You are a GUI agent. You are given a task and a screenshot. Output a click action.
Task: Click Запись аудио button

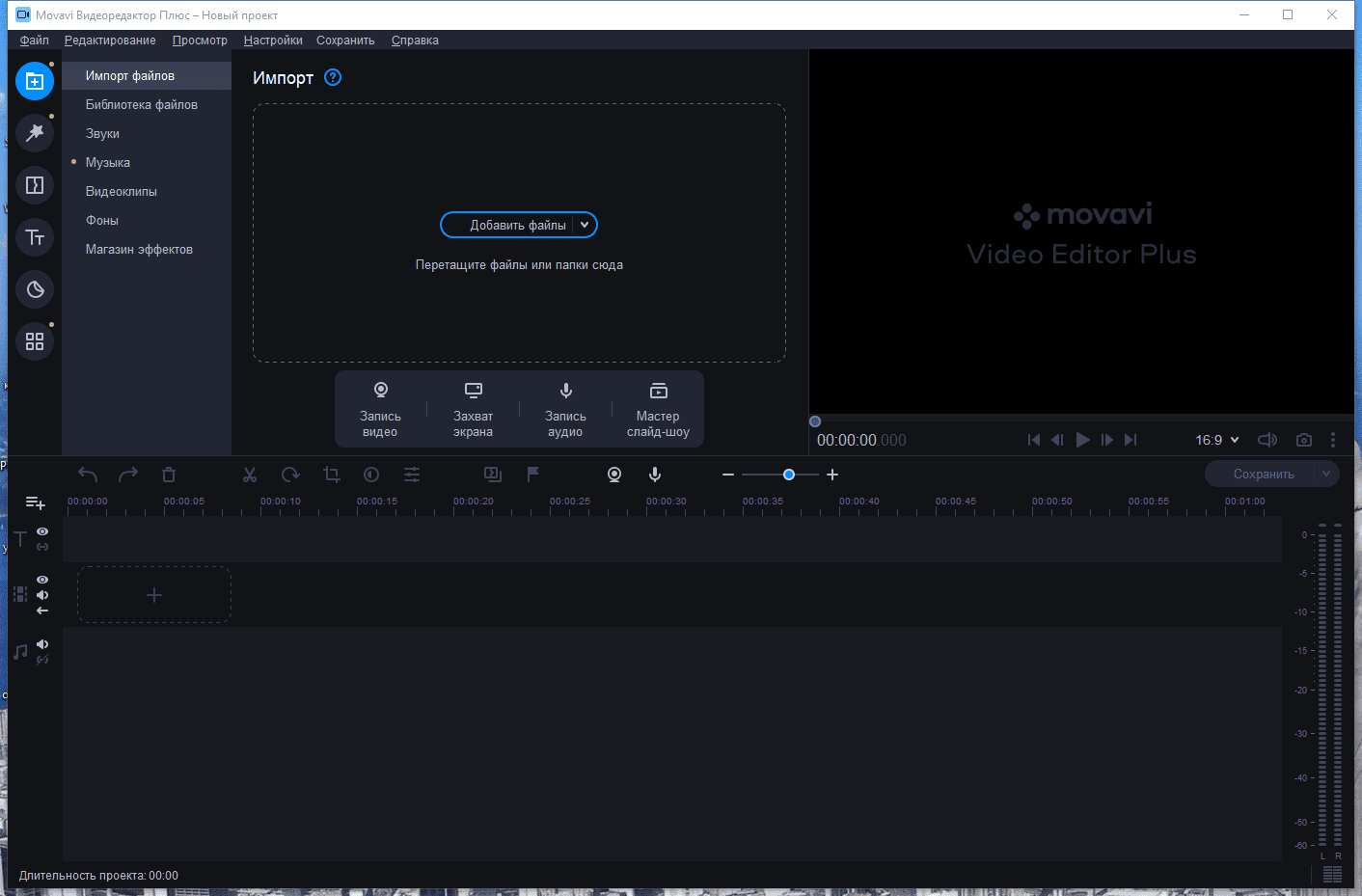[565, 409]
